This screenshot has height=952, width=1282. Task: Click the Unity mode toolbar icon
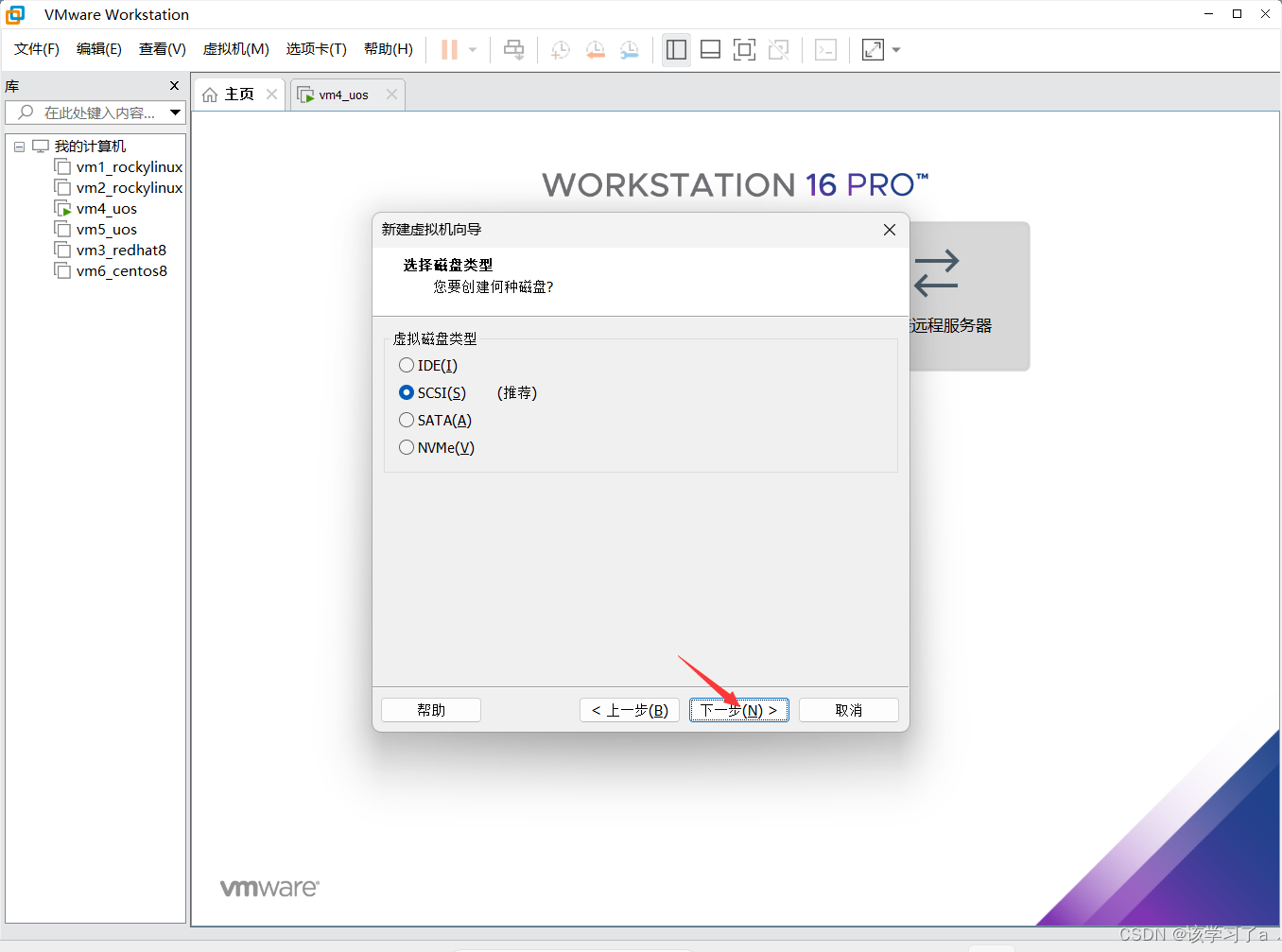(779, 50)
